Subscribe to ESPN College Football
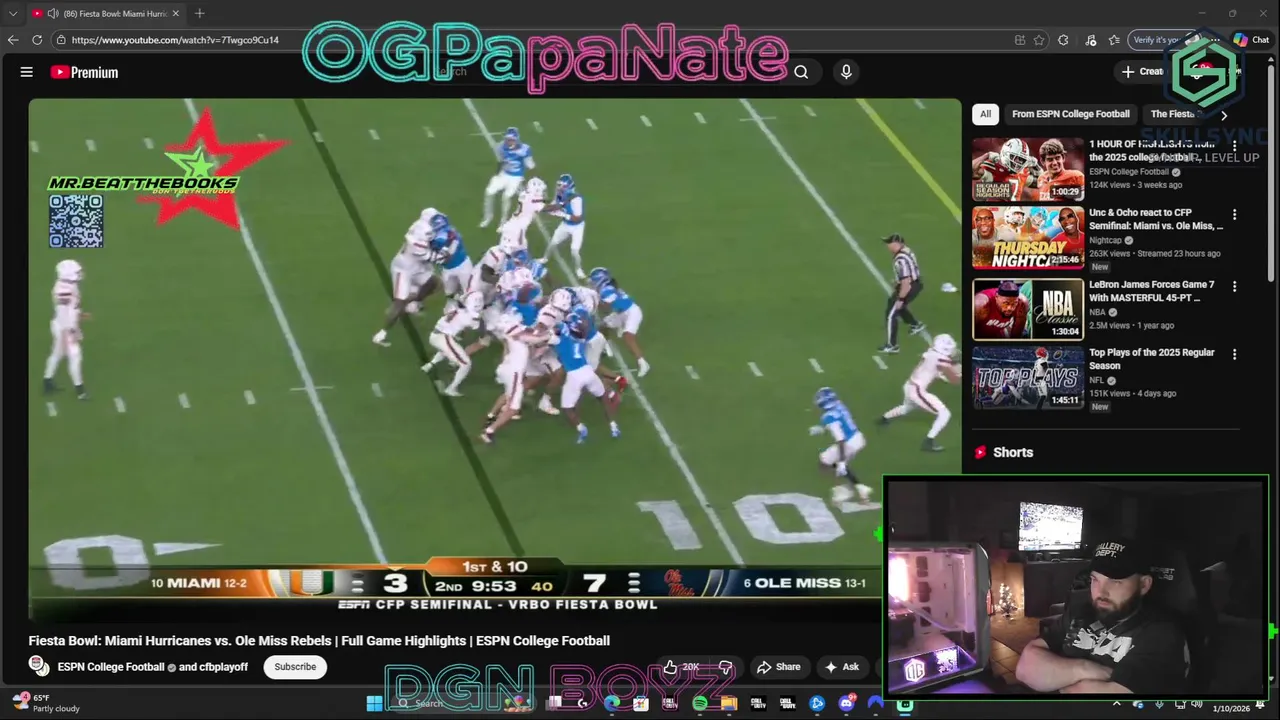1280x720 pixels. coord(295,667)
